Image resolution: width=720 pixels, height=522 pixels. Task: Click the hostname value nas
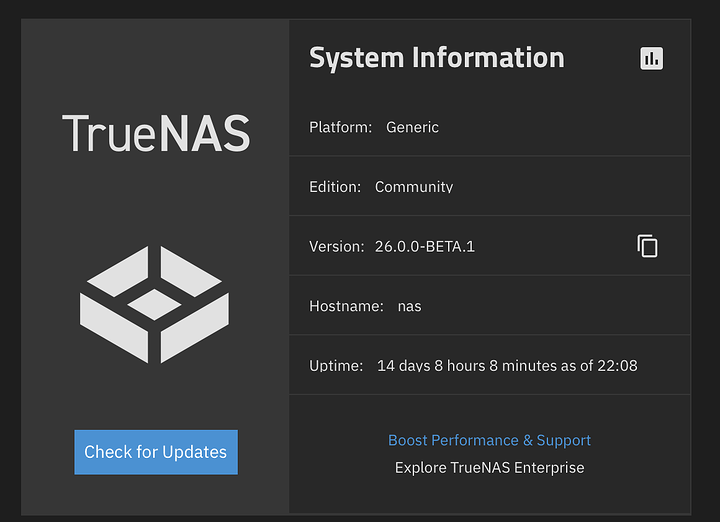[x=409, y=306]
